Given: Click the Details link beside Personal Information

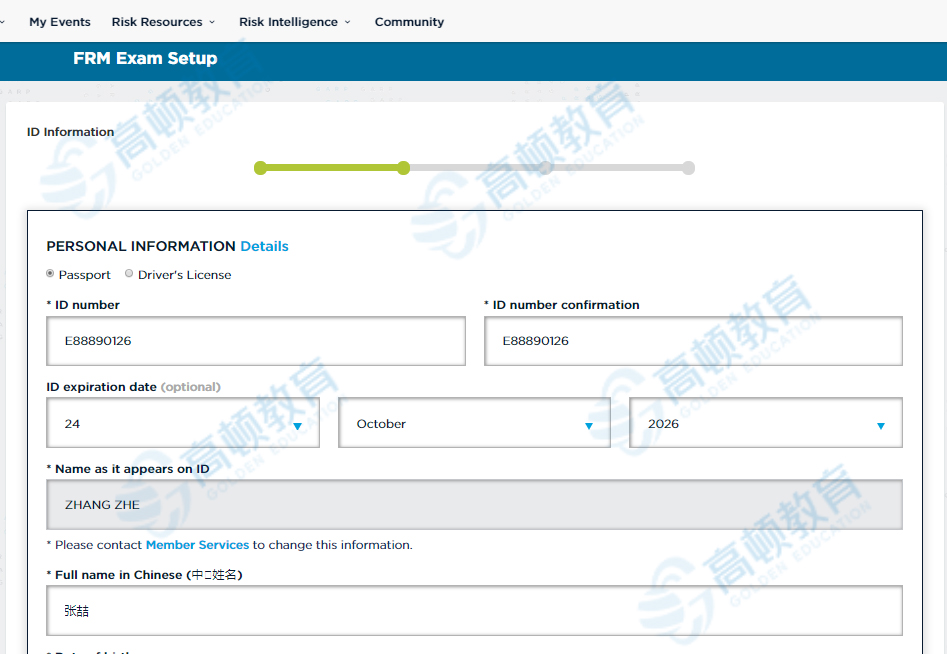Looking at the screenshot, I should 265,246.
